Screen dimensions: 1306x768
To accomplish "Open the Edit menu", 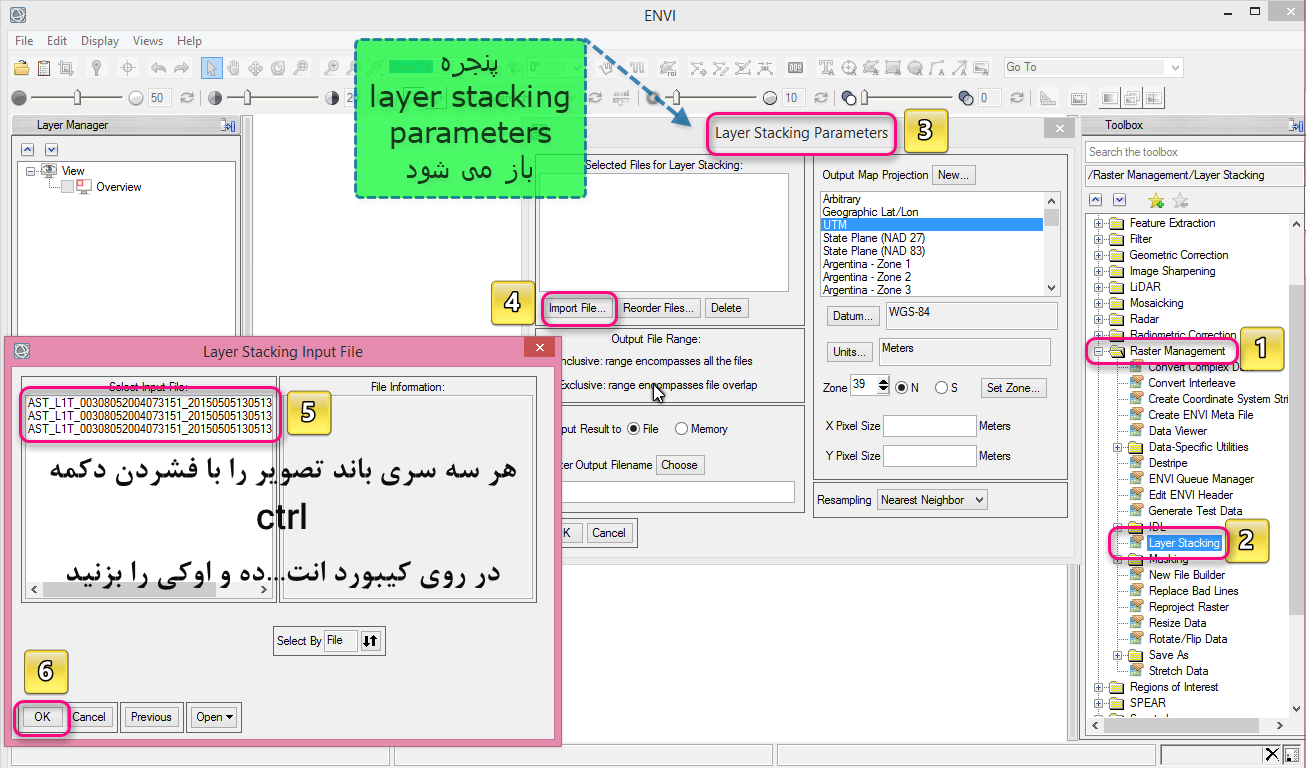I will pos(57,41).
